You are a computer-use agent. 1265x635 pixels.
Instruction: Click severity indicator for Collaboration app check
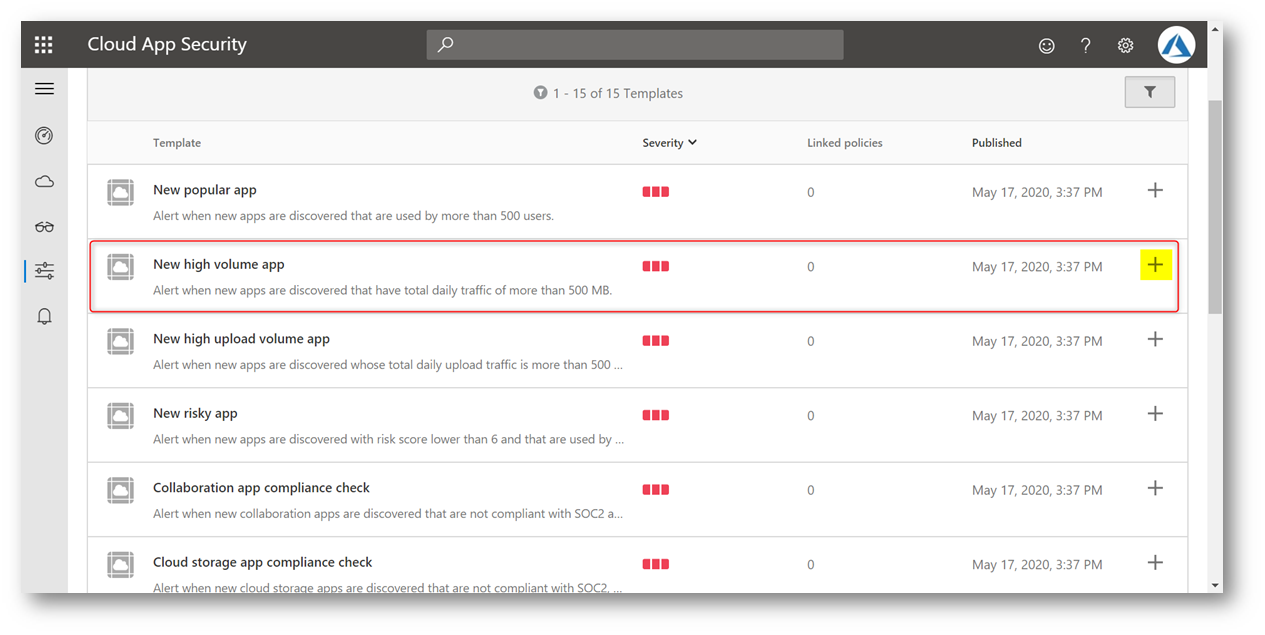pyautogui.click(x=656, y=490)
